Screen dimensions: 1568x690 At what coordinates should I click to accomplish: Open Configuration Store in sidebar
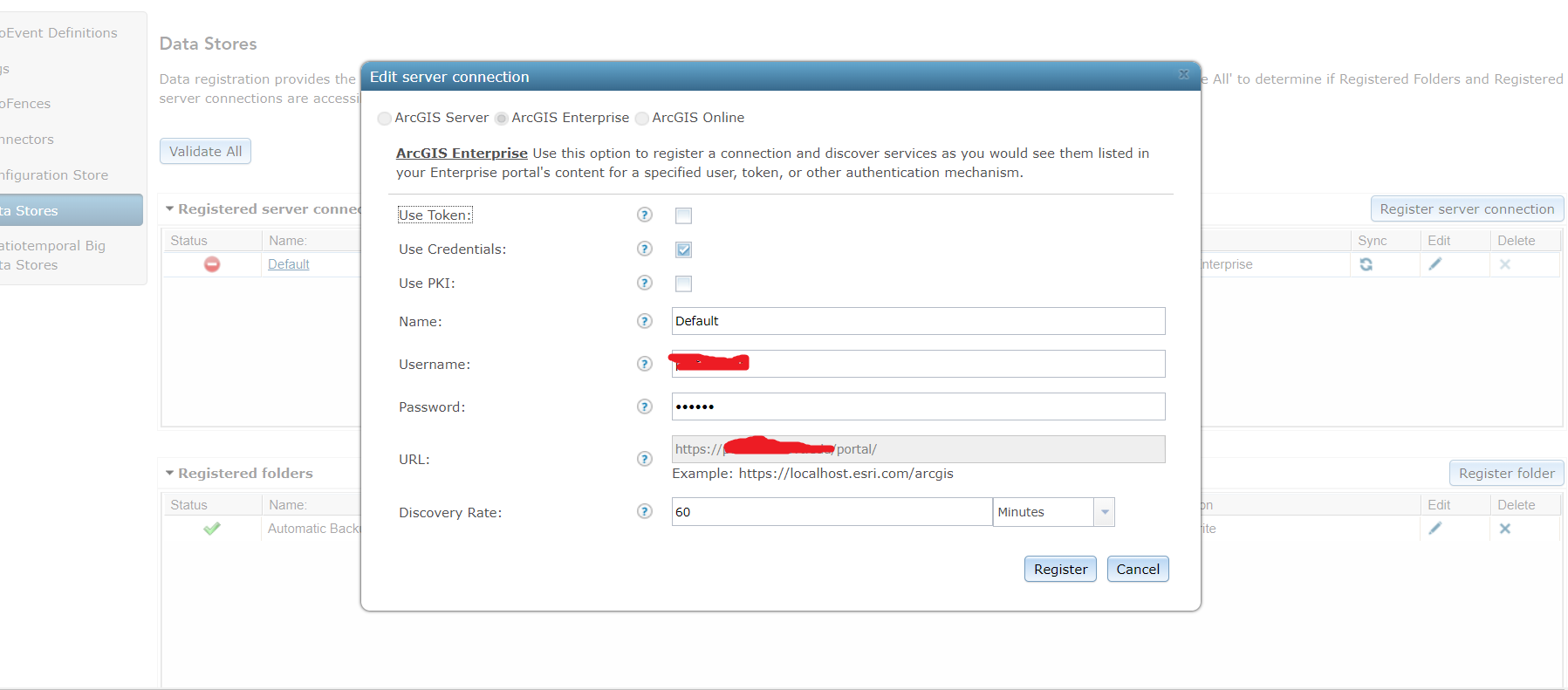[x=54, y=175]
